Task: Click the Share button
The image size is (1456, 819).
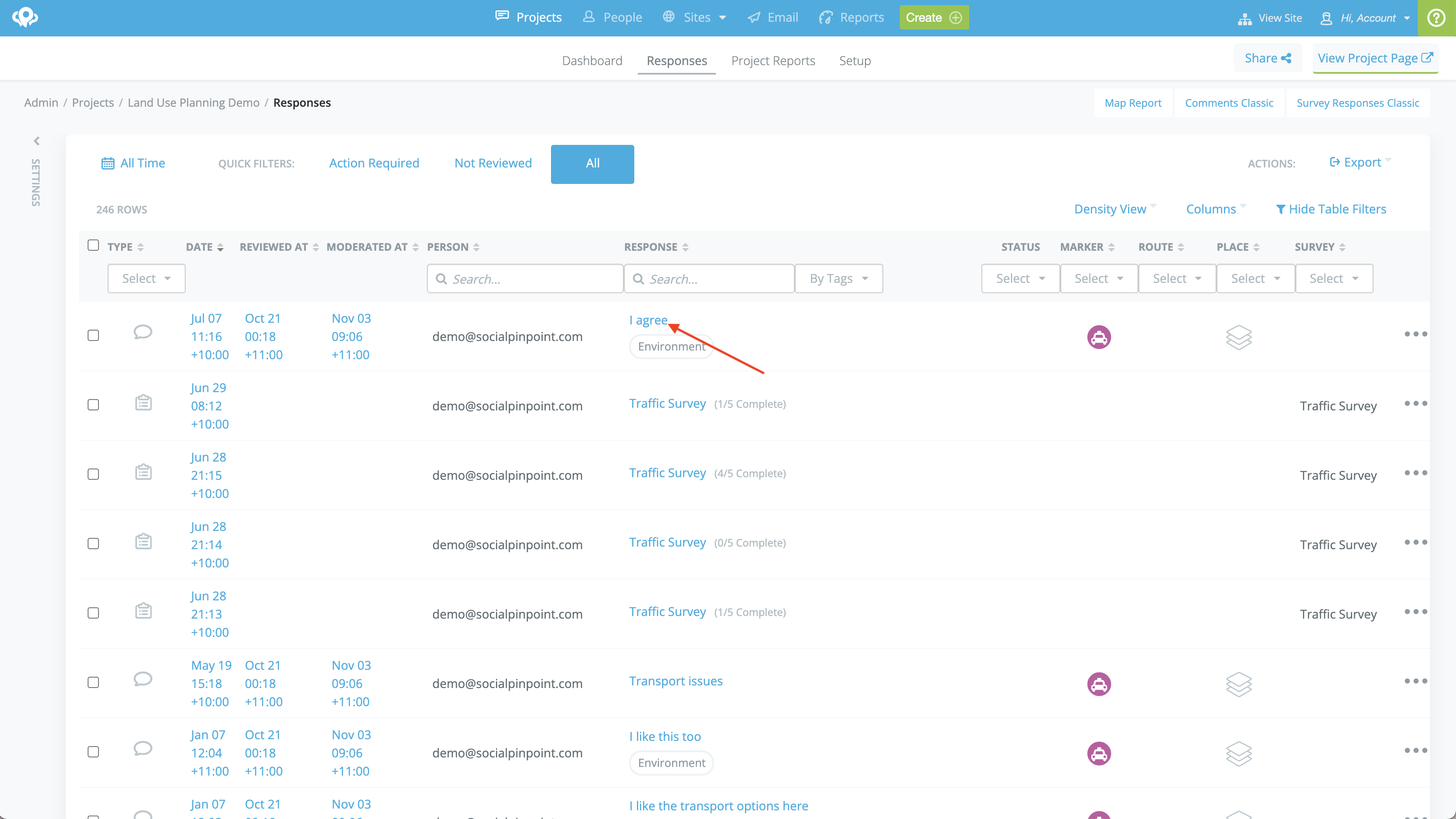Action: (x=1268, y=58)
